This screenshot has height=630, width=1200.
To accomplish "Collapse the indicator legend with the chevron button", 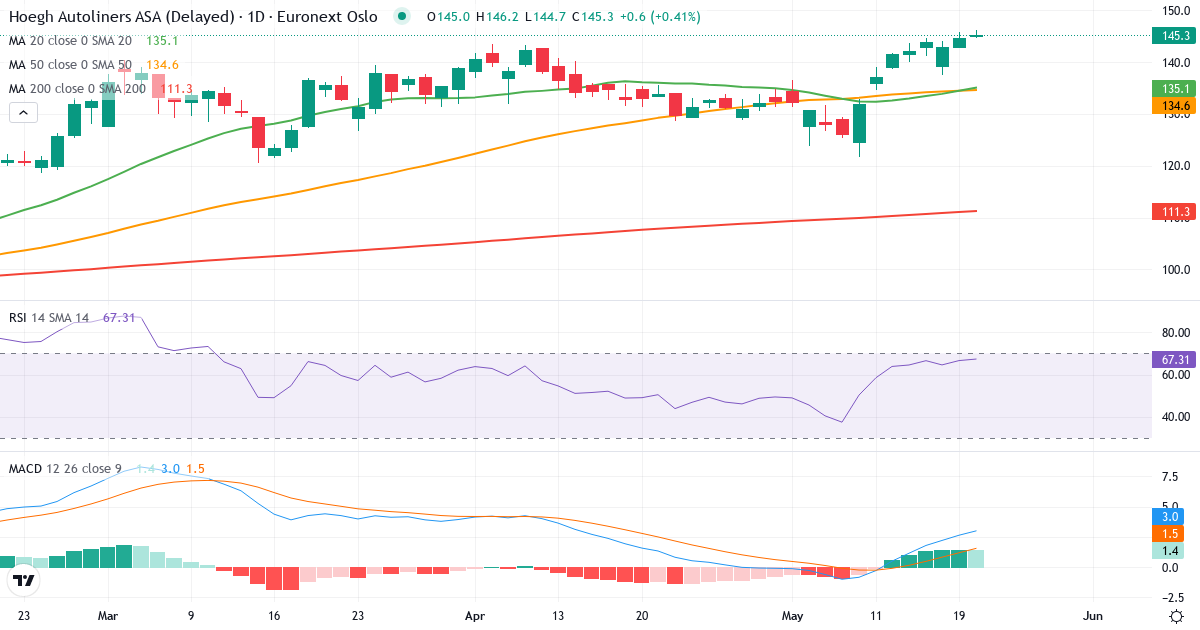I will pos(22,113).
